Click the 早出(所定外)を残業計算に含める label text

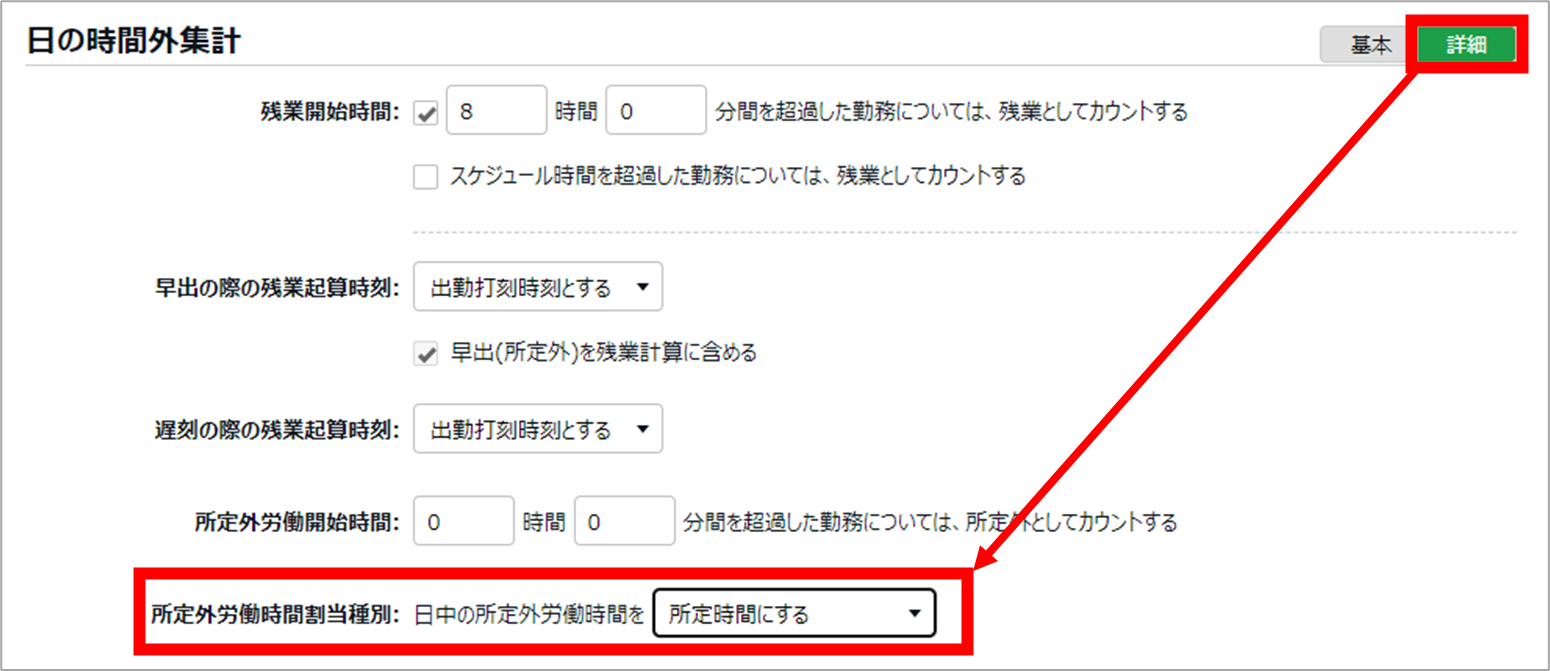[x=603, y=353]
